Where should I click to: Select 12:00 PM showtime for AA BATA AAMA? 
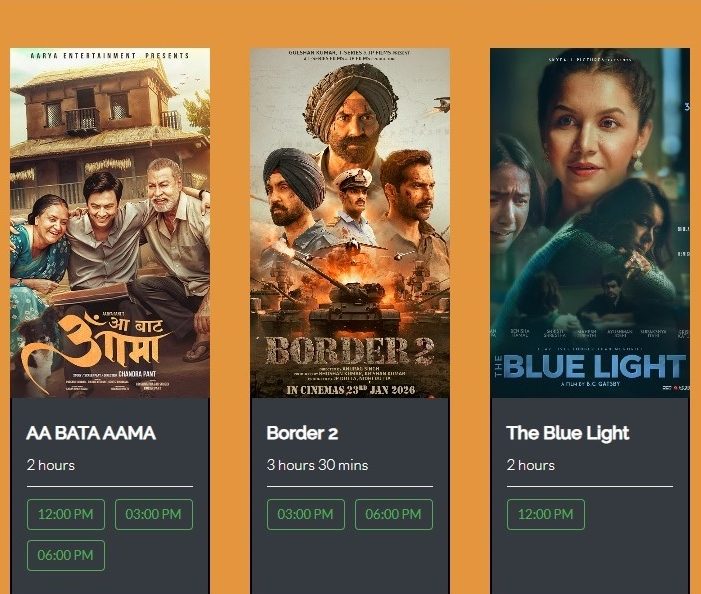tap(66, 514)
